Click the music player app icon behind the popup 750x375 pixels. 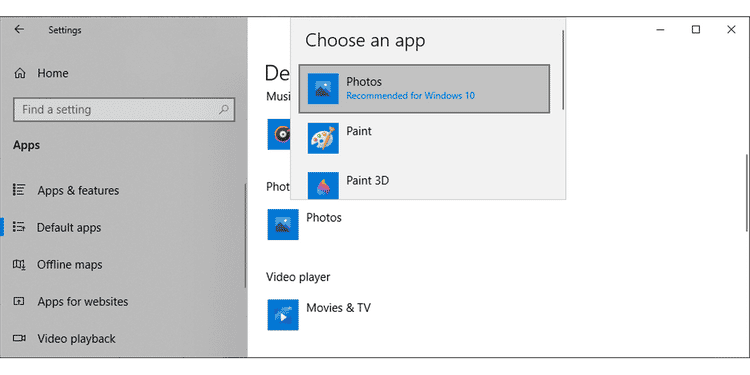[x=279, y=134]
